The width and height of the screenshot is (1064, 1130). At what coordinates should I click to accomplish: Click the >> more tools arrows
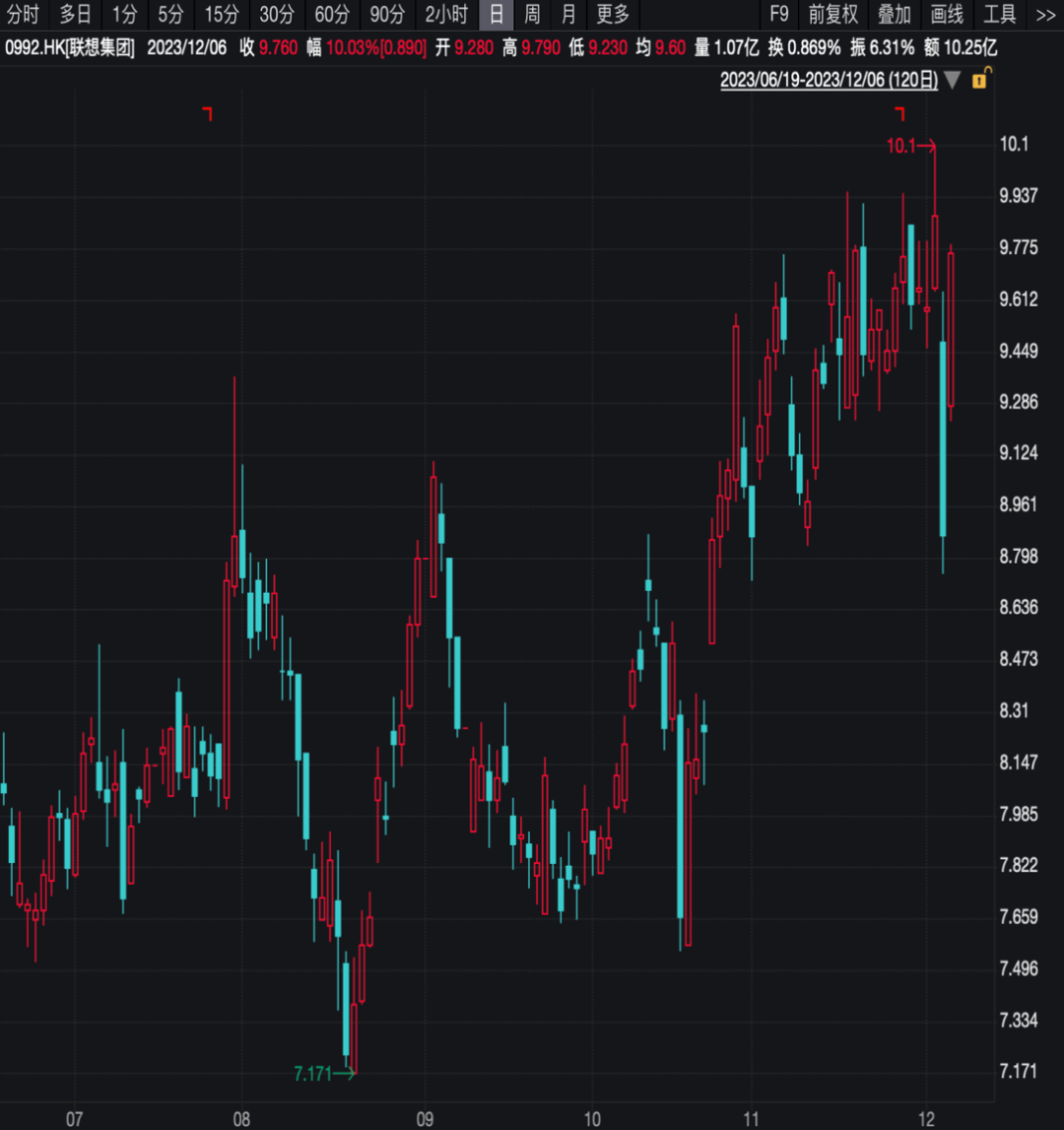coord(1045,15)
